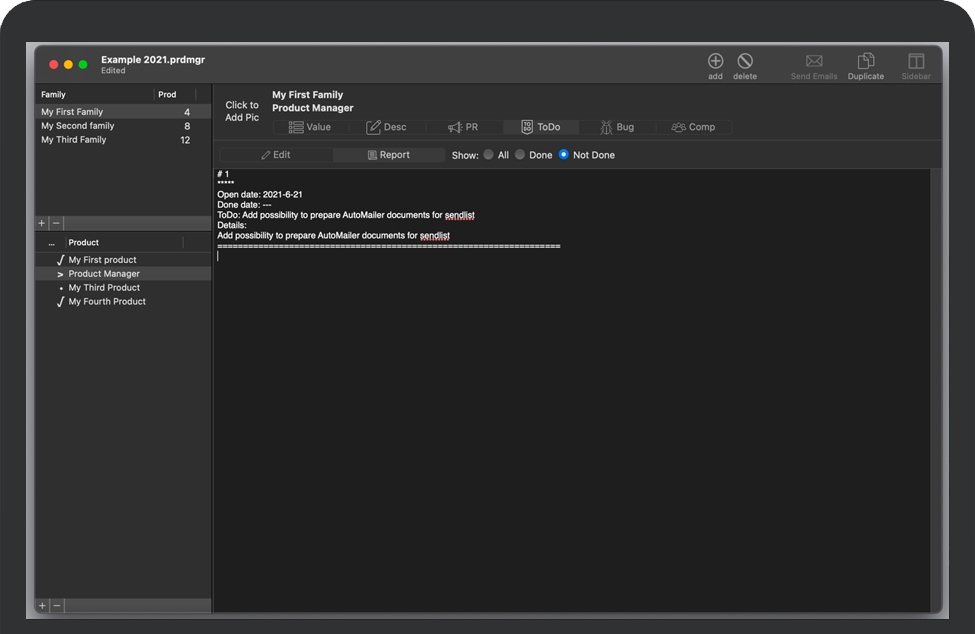Toggle the Sidebar icon

coord(915,60)
